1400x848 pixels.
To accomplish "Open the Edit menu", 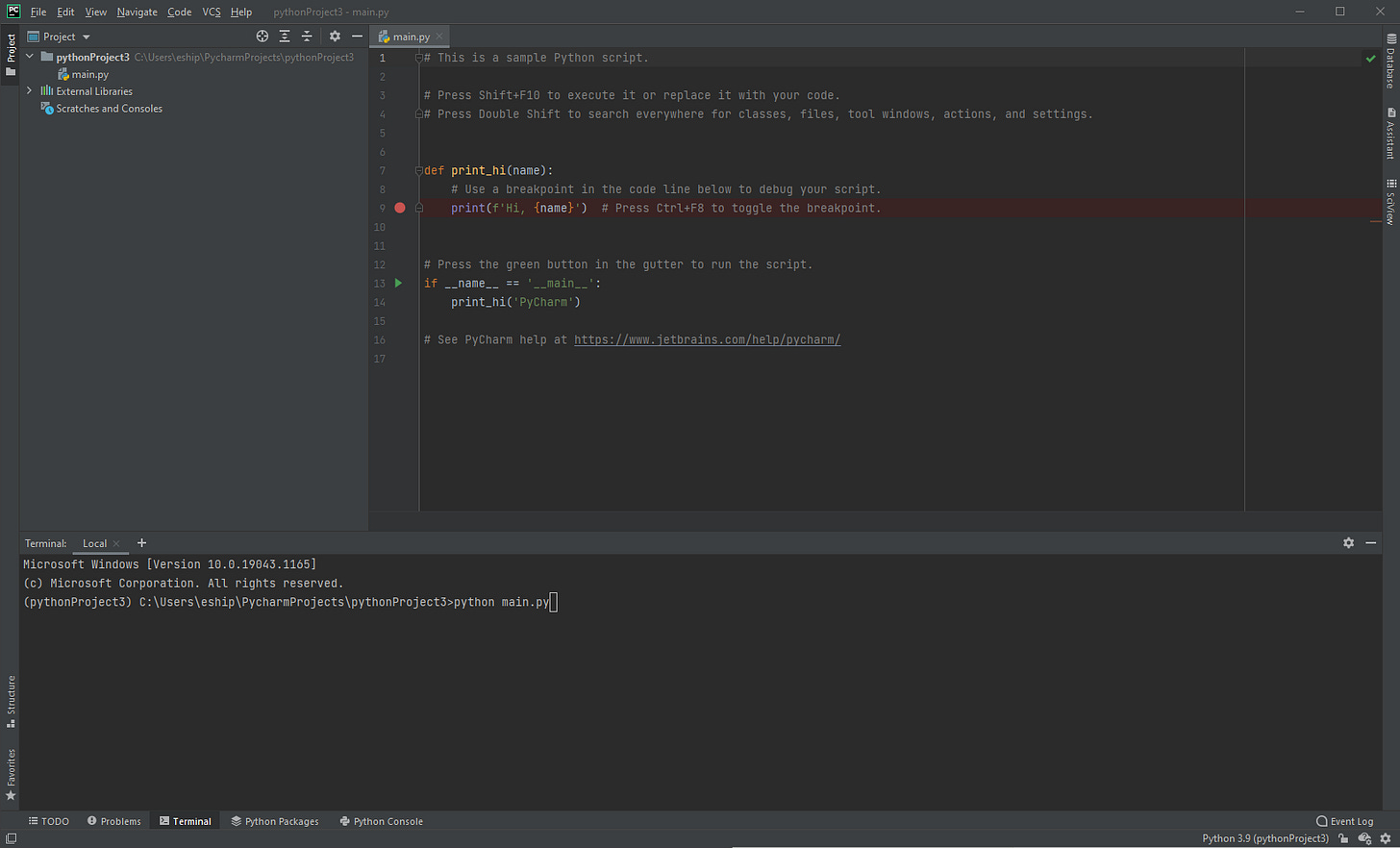I will point(65,12).
